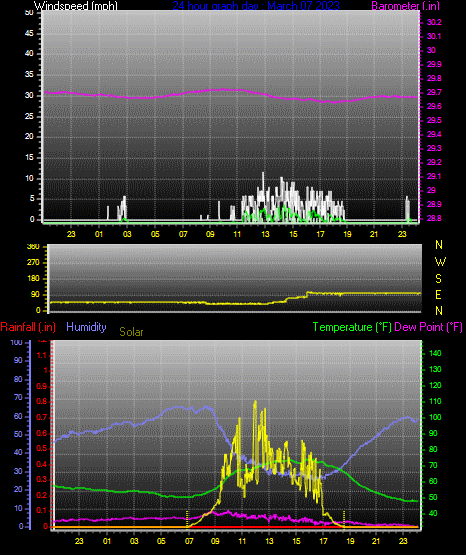Click the 110 temperature axis value
The width and height of the screenshot is (466, 555).
pos(435,401)
